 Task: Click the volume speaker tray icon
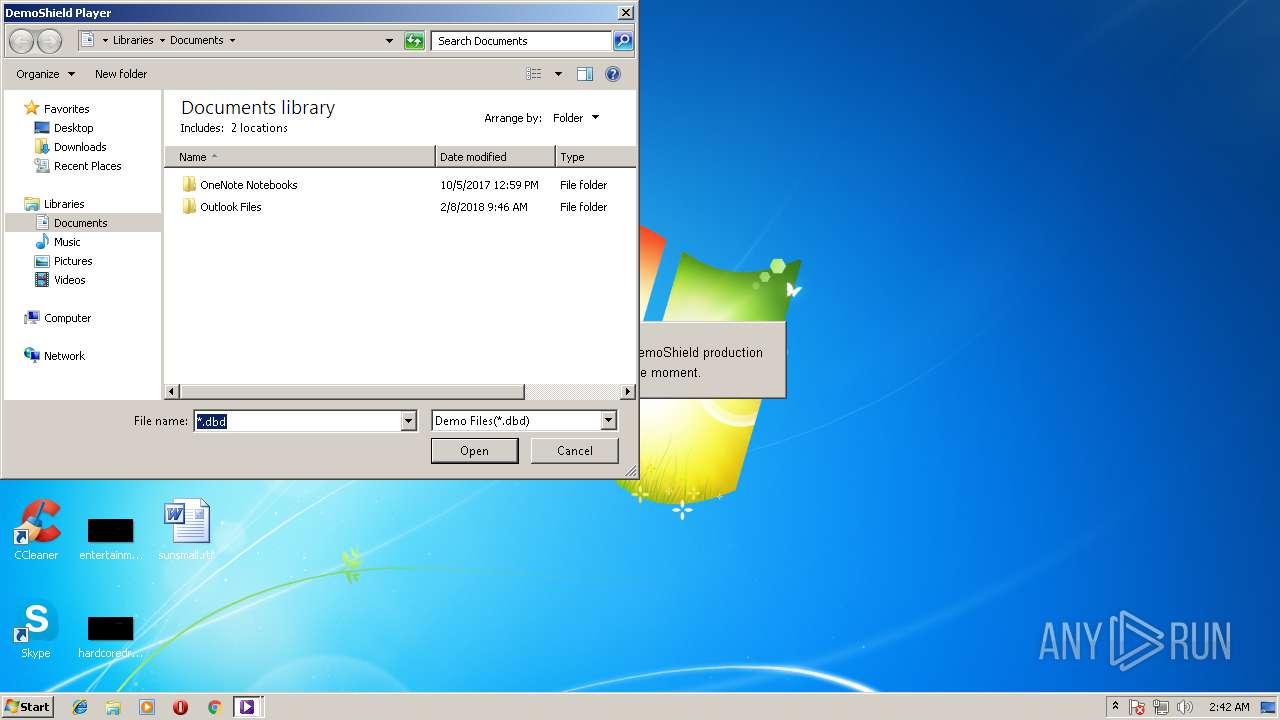tap(1185, 707)
